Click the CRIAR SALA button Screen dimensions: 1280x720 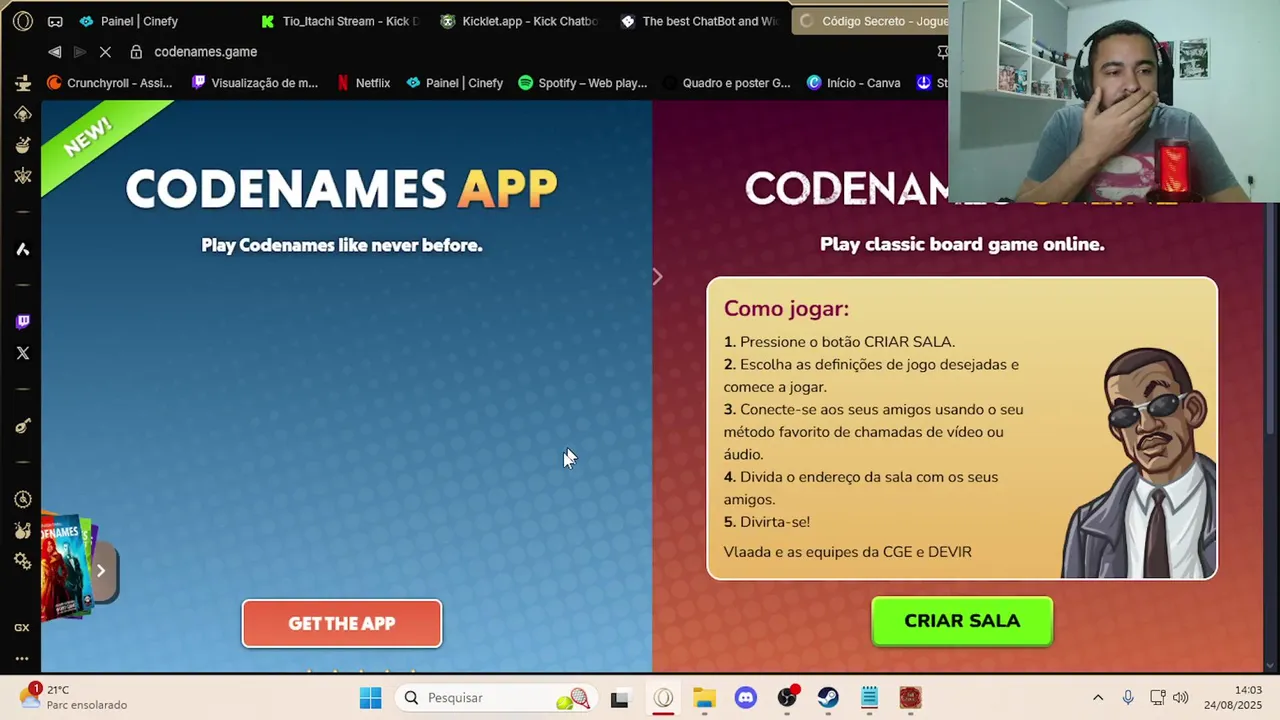point(962,621)
